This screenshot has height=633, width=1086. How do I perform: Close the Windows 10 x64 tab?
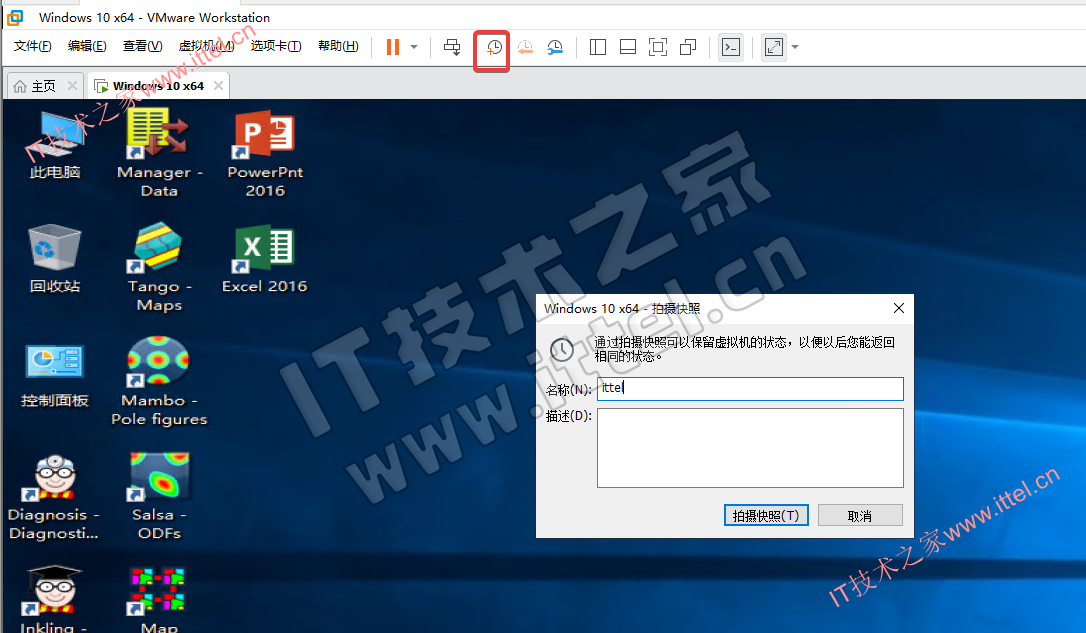(218, 85)
